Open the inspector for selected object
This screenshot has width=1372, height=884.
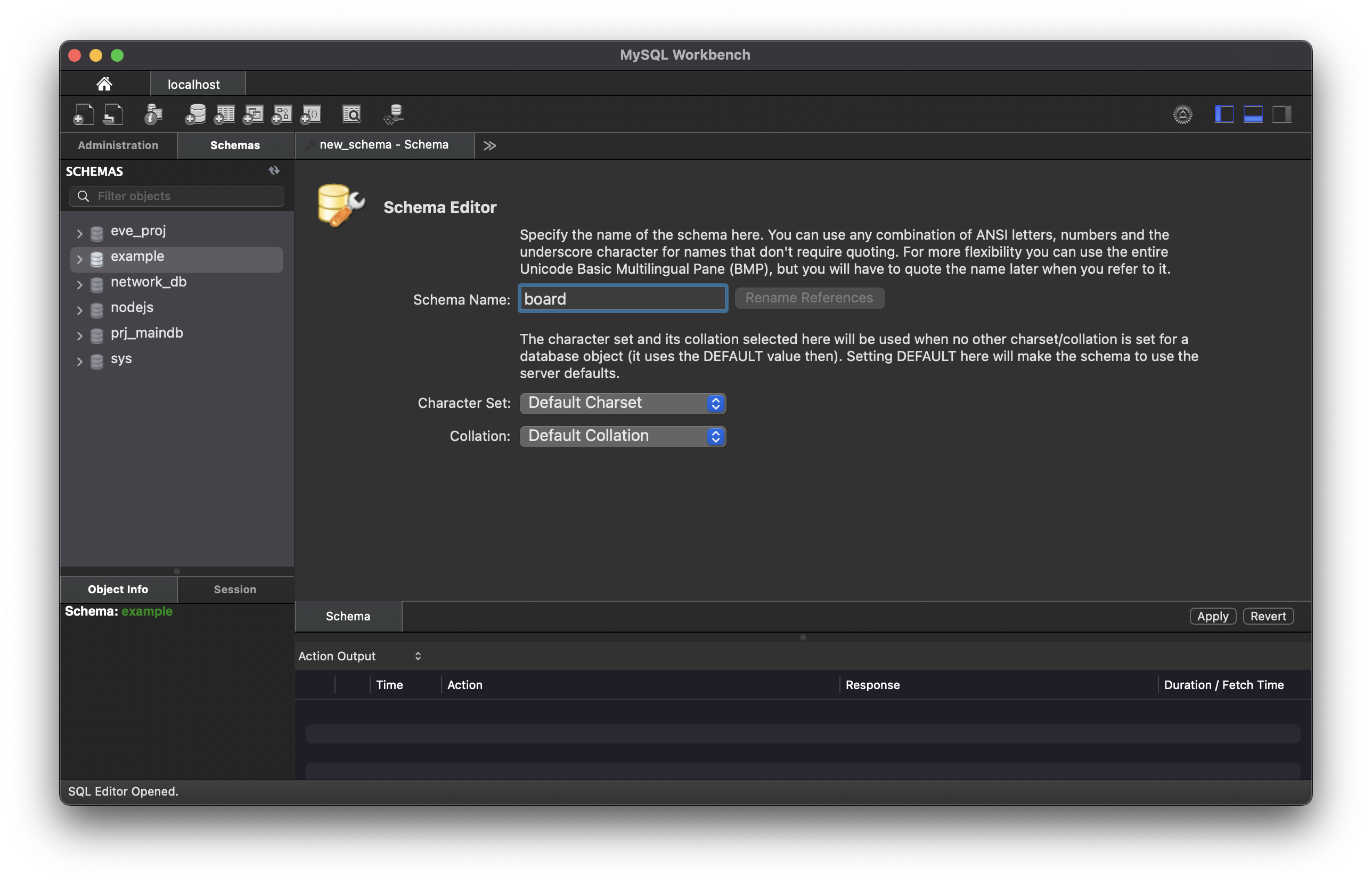point(153,114)
